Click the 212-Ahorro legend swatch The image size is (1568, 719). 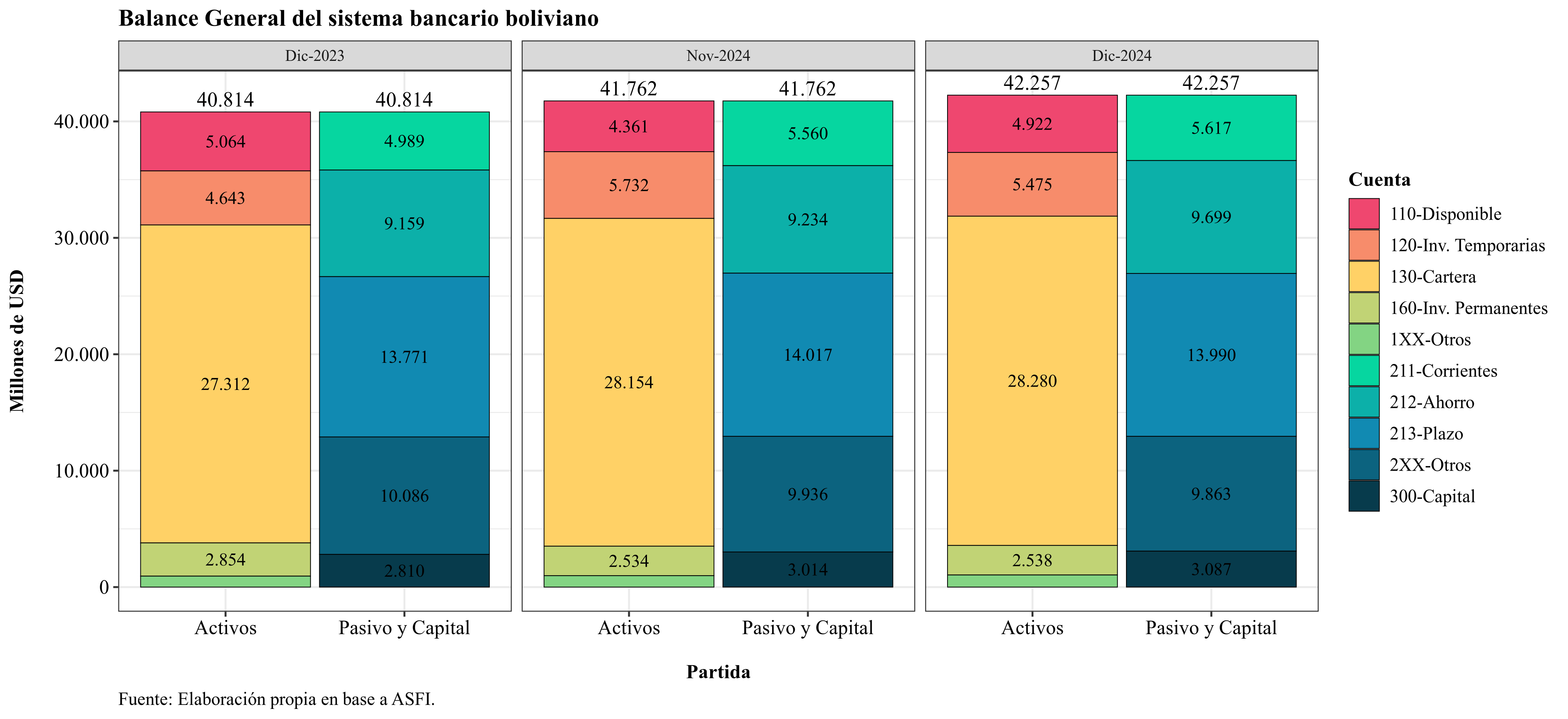(1363, 402)
